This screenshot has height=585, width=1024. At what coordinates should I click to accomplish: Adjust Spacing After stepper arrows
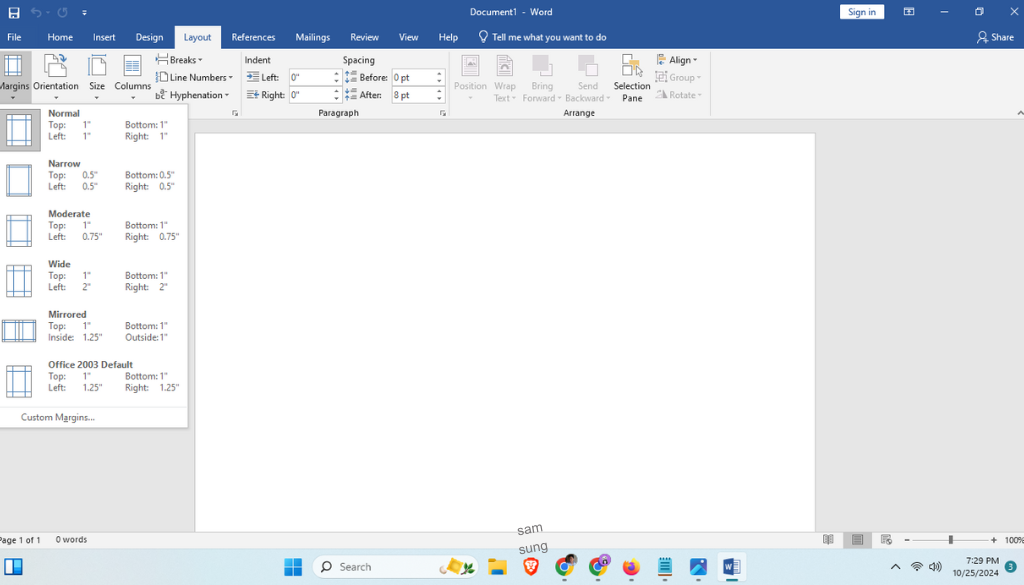pyautogui.click(x=440, y=95)
